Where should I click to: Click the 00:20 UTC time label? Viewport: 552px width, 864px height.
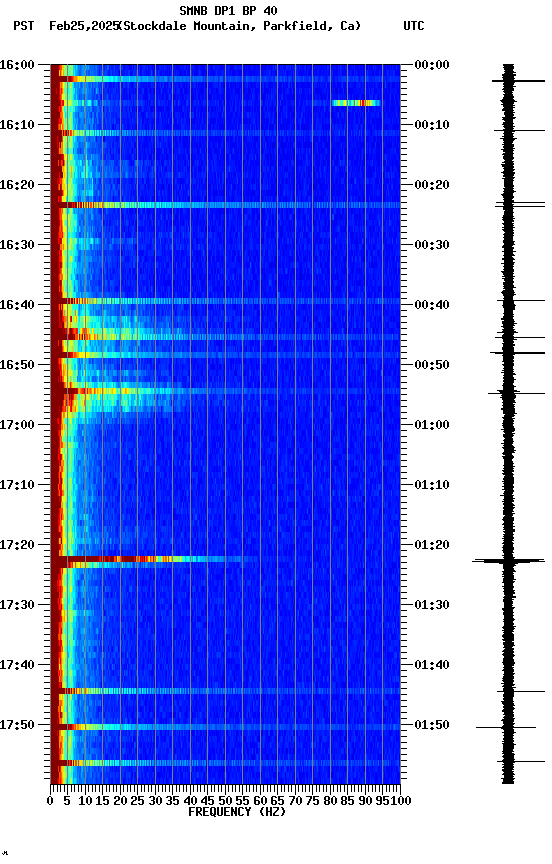tap(432, 185)
